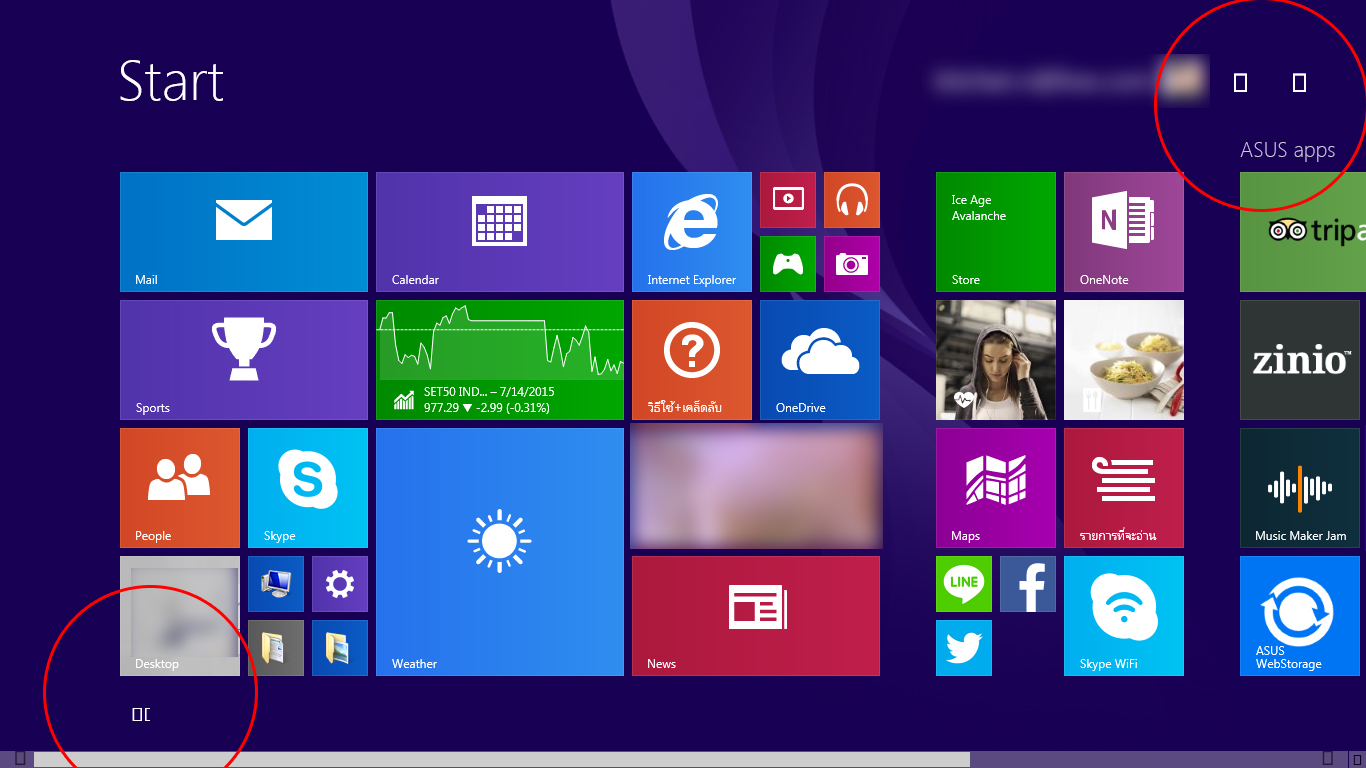Viewport: 1366px width, 768px height.
Task: Switch to the Desktop tile
Action: [x=180, y=616]
